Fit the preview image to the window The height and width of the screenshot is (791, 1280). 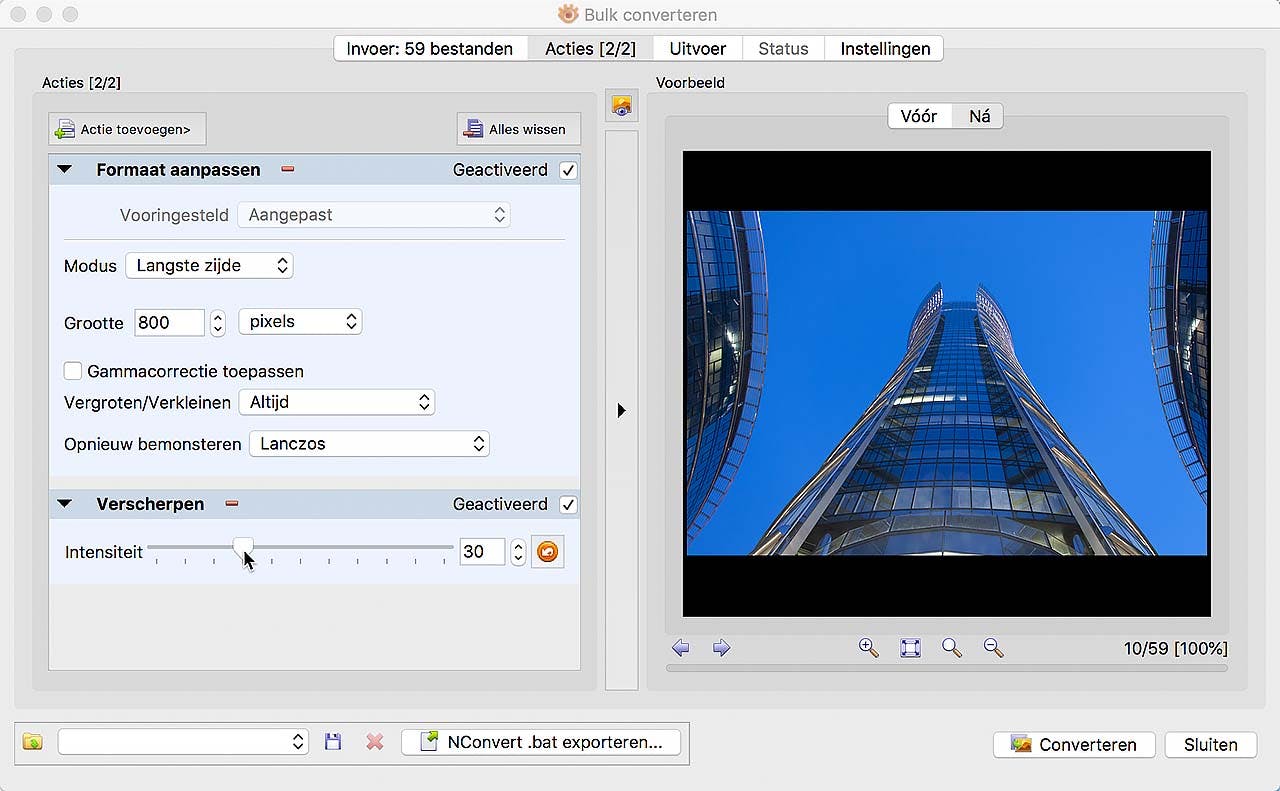coord(910,648)
